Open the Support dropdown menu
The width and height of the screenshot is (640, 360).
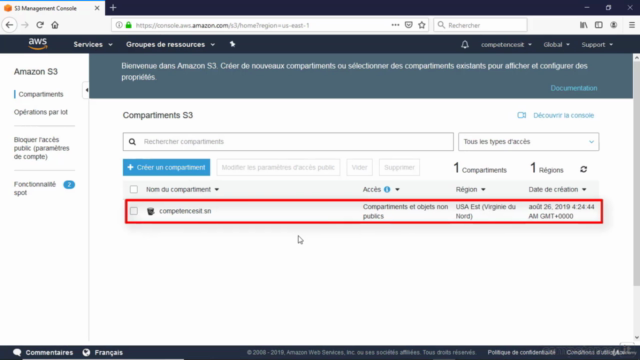pos(597,44)
